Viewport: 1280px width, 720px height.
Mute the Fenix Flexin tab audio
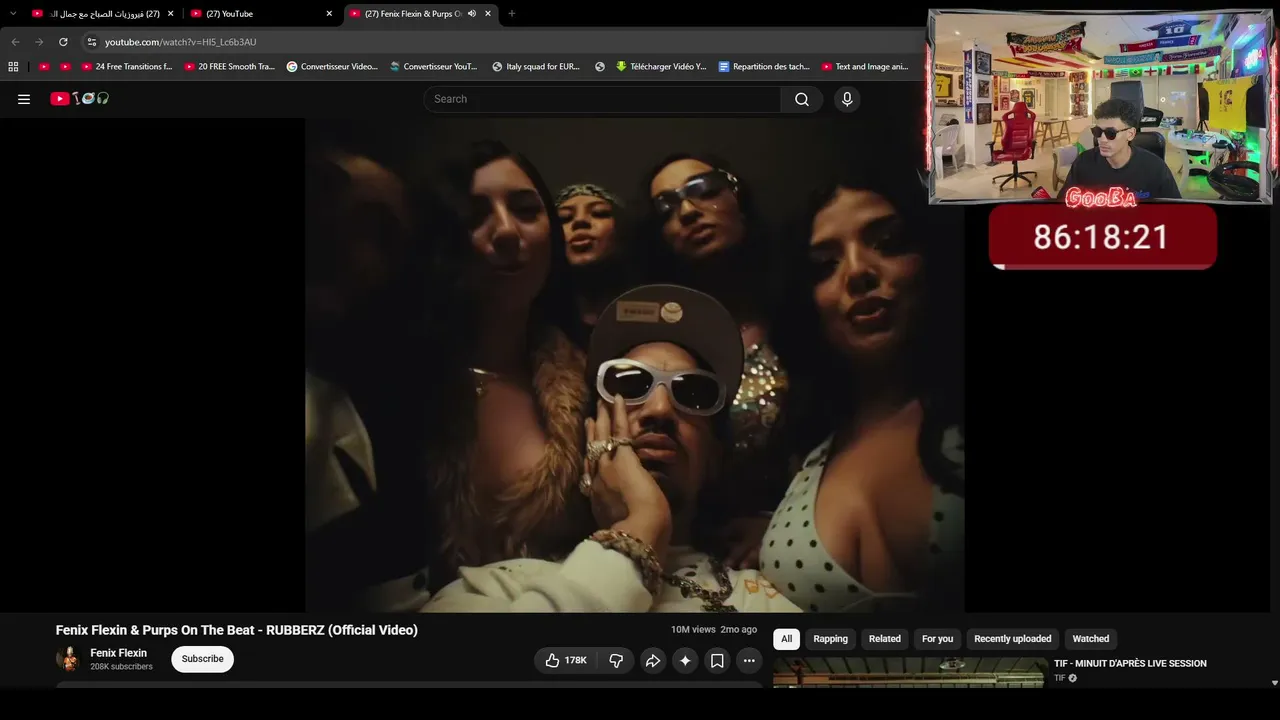click(x=471, y=14)
